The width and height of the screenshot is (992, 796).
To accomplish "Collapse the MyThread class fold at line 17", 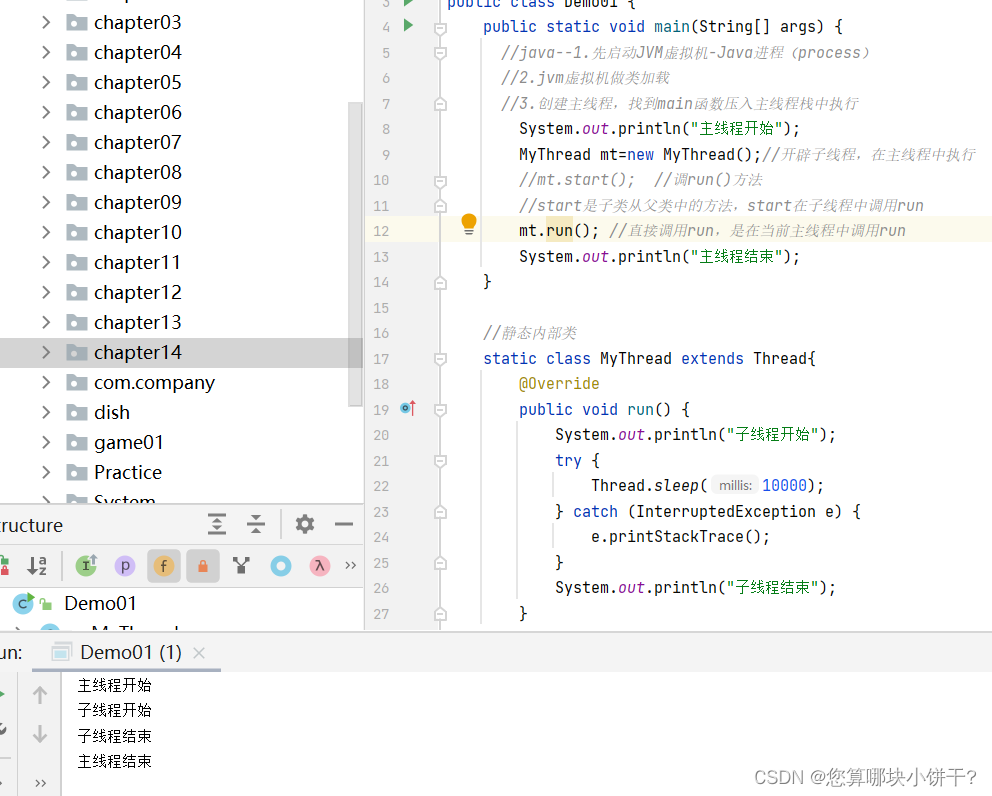I will pyautogui.click(x=440, y=358).
